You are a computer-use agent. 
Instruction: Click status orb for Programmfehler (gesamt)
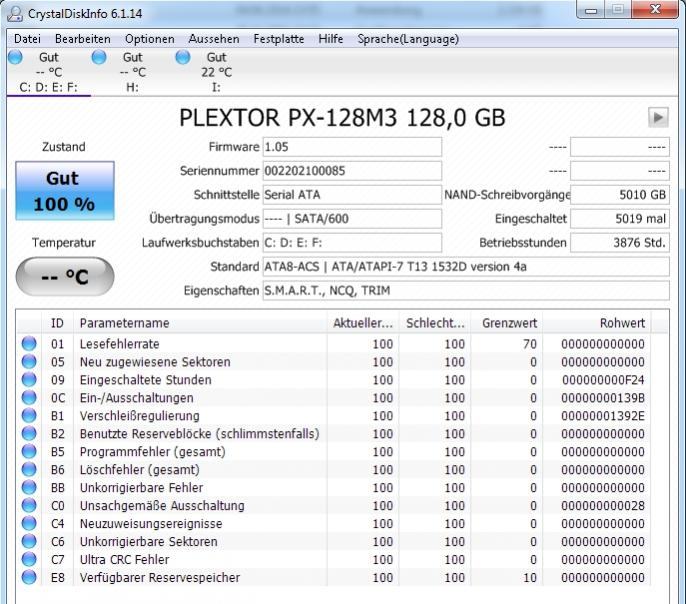[29, 451]
